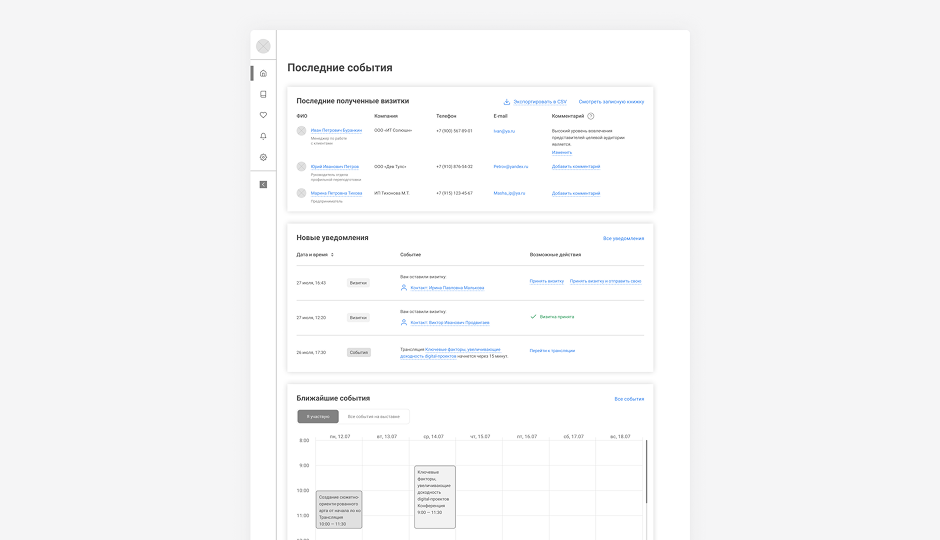Open Wednesday conference event card in calendar
Viewport: 940px width, 540px height.
point(434,496)
